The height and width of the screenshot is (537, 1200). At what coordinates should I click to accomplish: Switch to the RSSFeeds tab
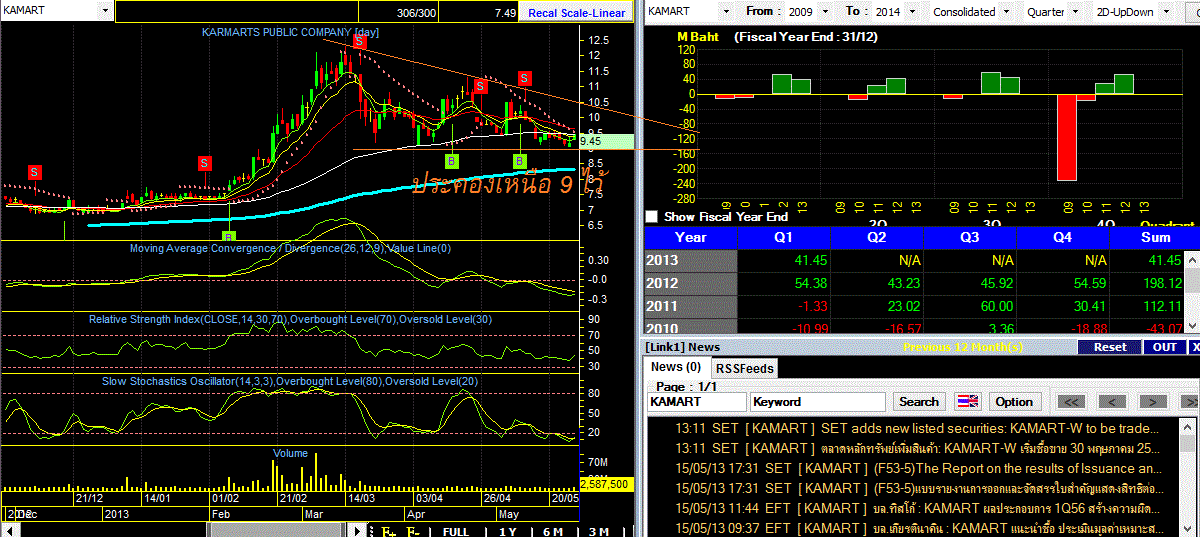coord(744,368)
